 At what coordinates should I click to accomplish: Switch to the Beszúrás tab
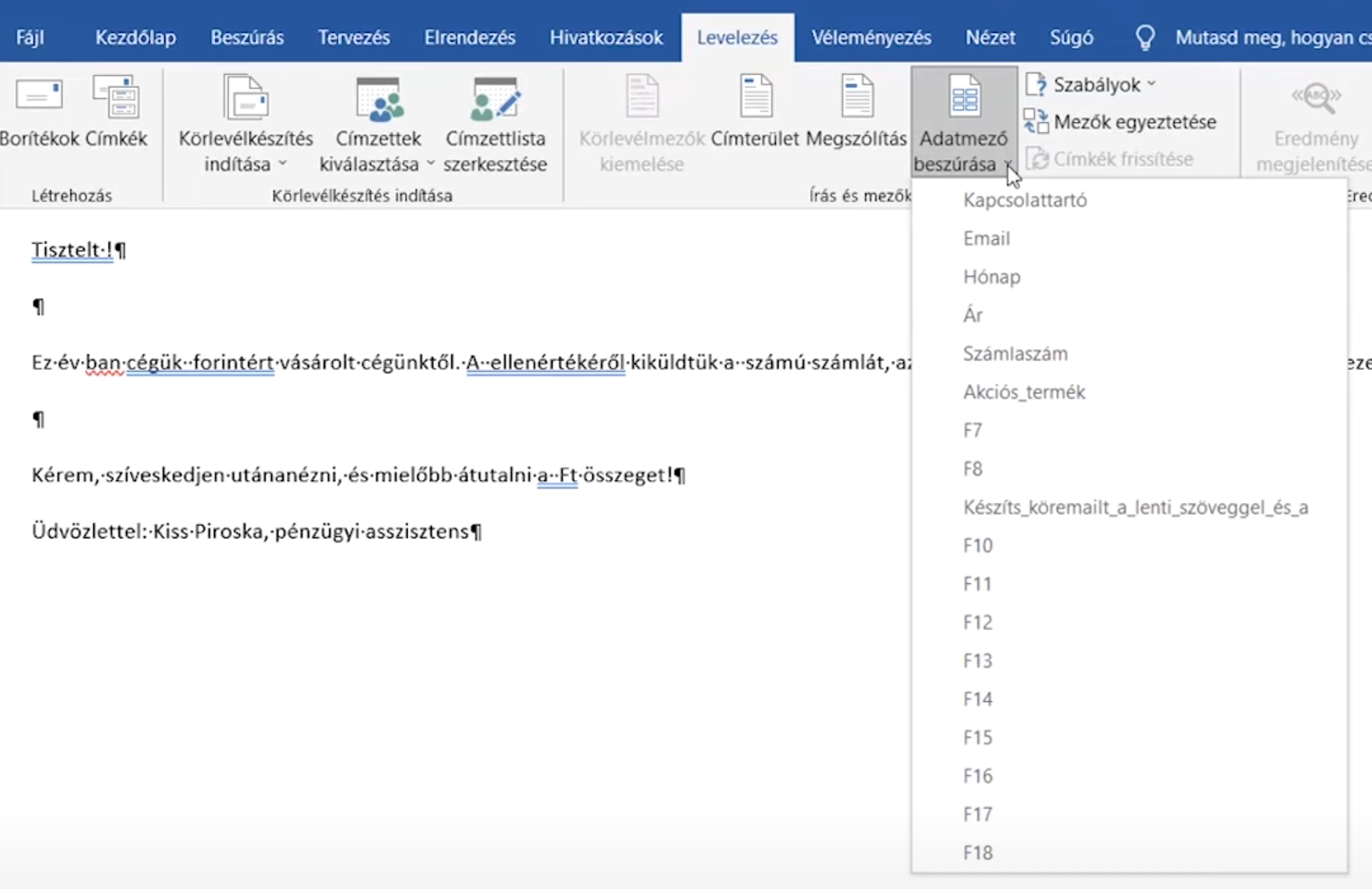coord(247,37)
